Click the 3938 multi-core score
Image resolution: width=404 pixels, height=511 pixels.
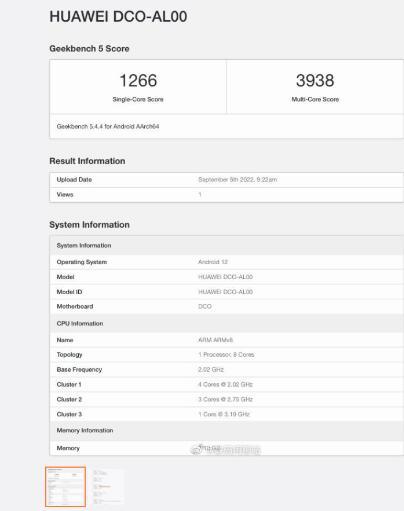tap(315, 80)
